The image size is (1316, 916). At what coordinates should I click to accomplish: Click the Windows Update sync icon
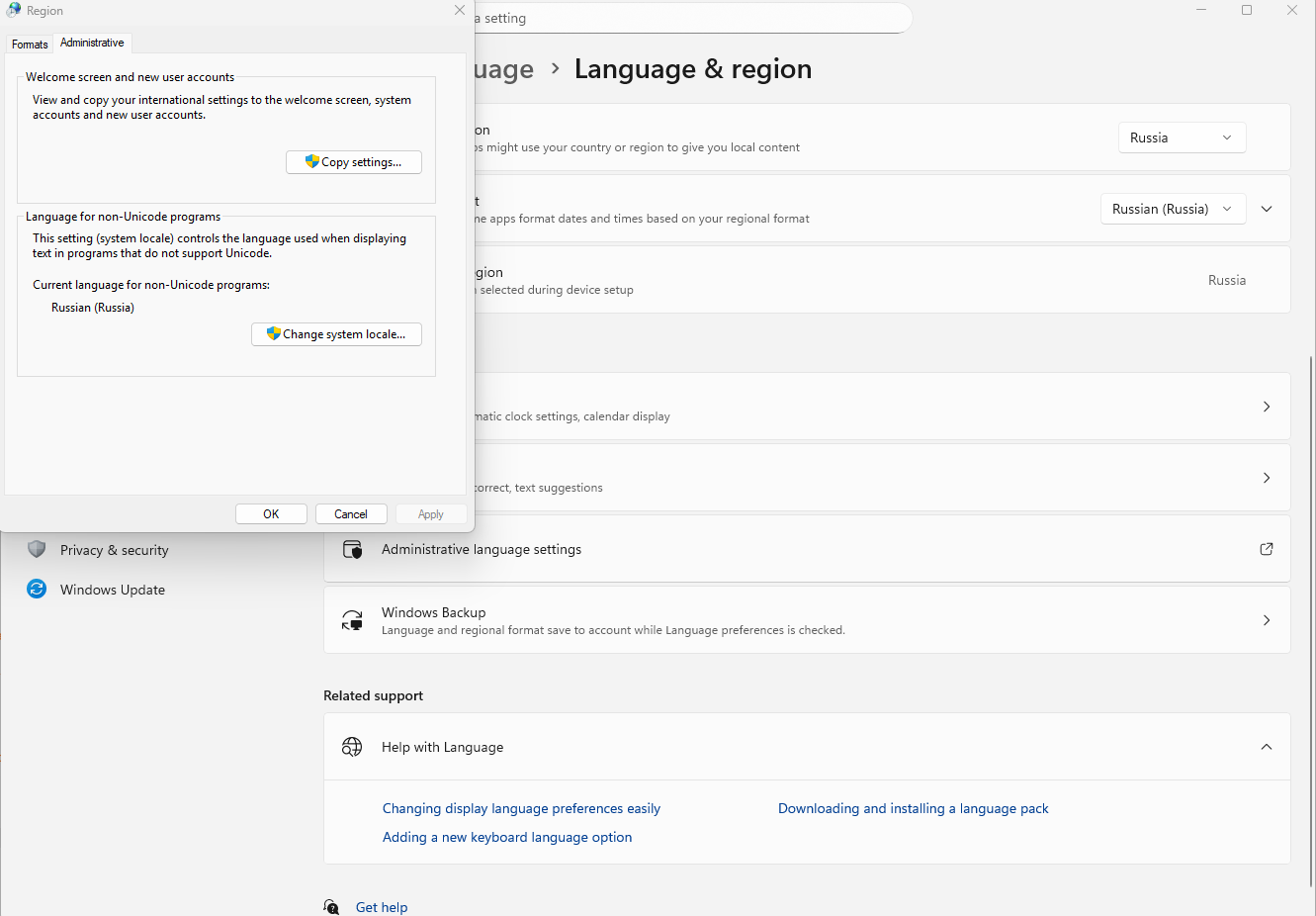[x=37, y=589]
